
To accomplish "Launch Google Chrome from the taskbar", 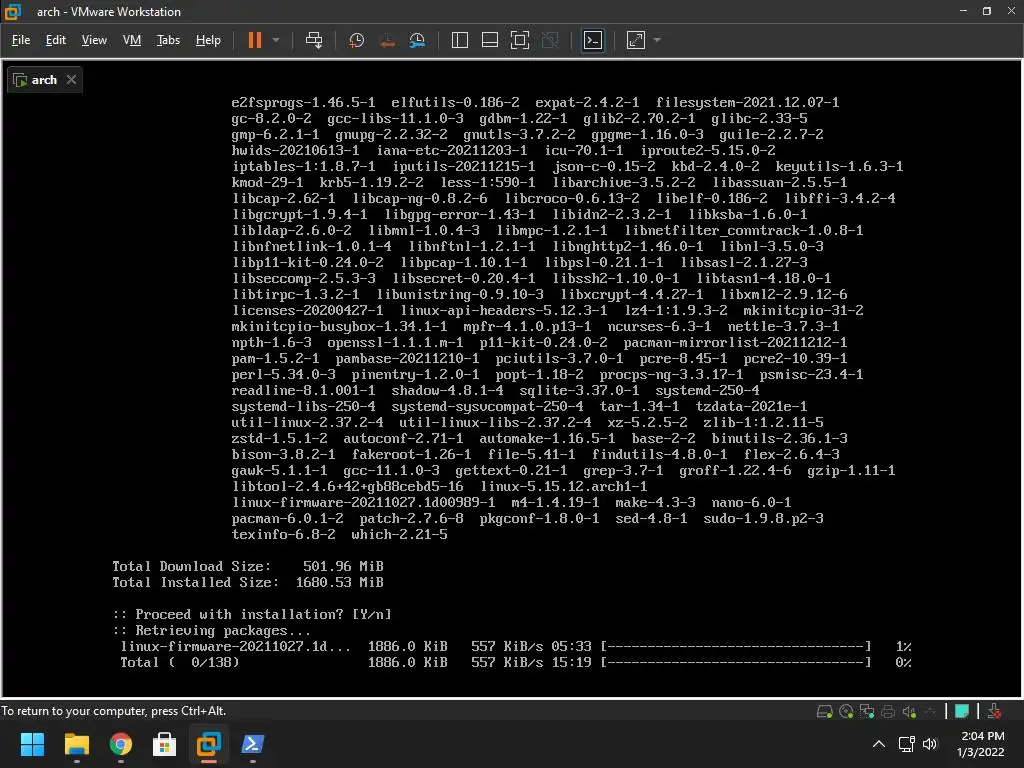I will coord(121,744).
